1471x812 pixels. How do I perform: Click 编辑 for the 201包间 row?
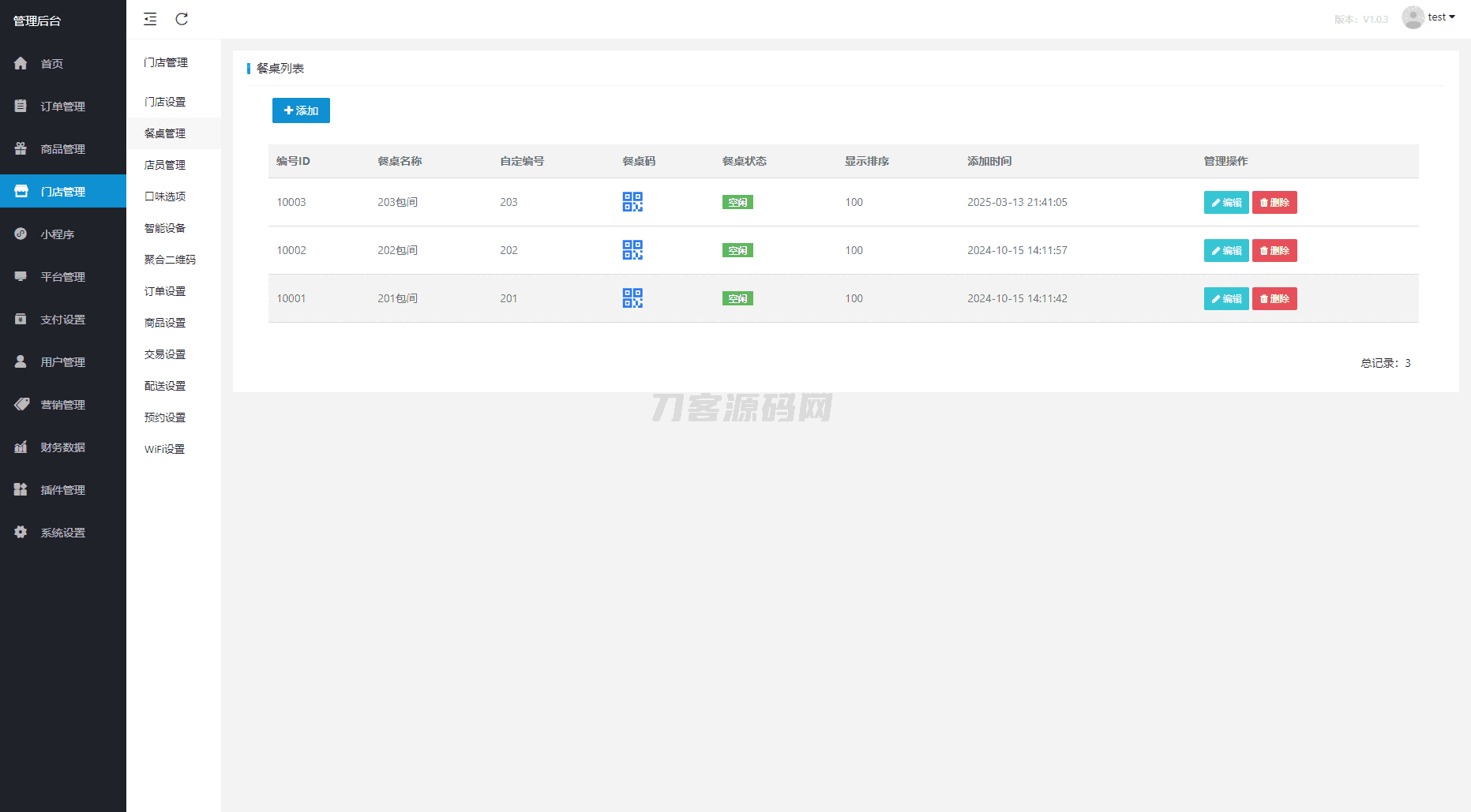1225,299
